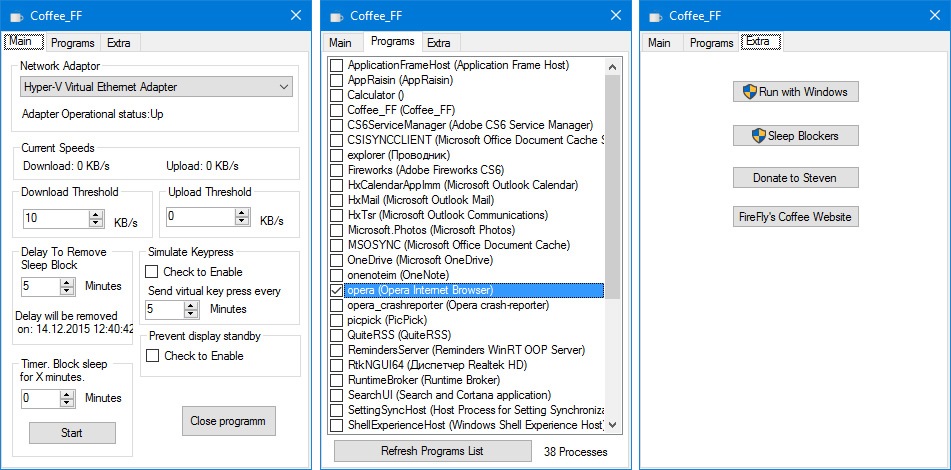Select the HxMail (Microsoft Outlook Mail) row
Viewport: 951px width, 470px height.
pos(466,200)
